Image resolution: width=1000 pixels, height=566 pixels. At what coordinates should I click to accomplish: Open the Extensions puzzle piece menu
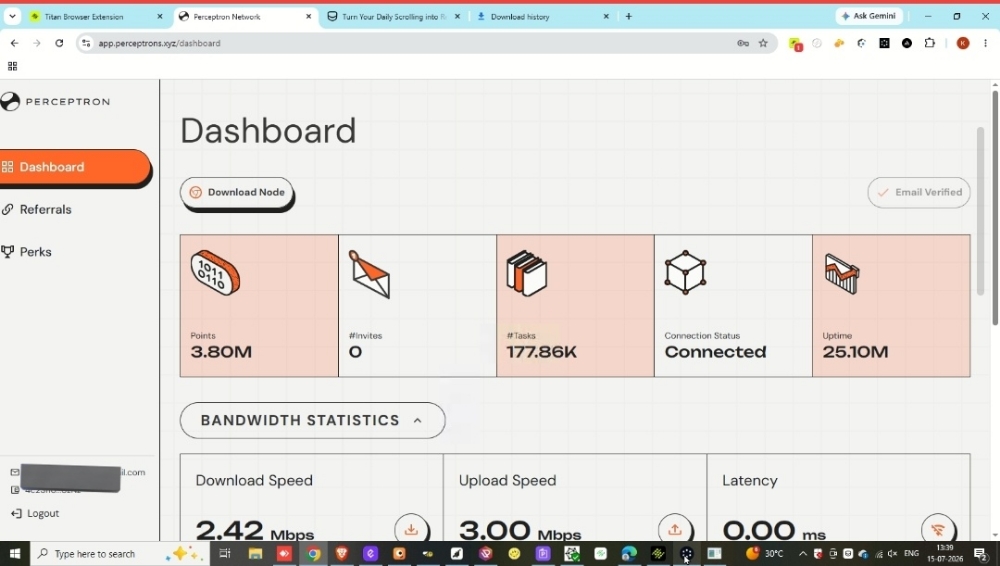(x=930, y=43)
